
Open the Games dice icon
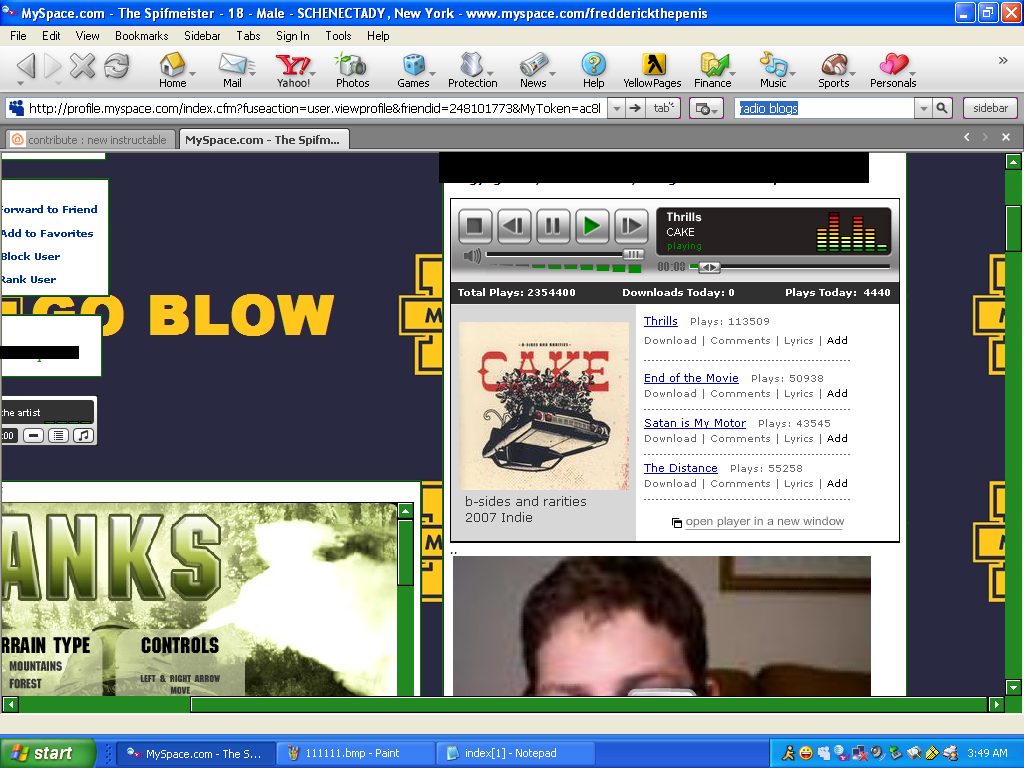pyautogui.click(x=413, y=71)
